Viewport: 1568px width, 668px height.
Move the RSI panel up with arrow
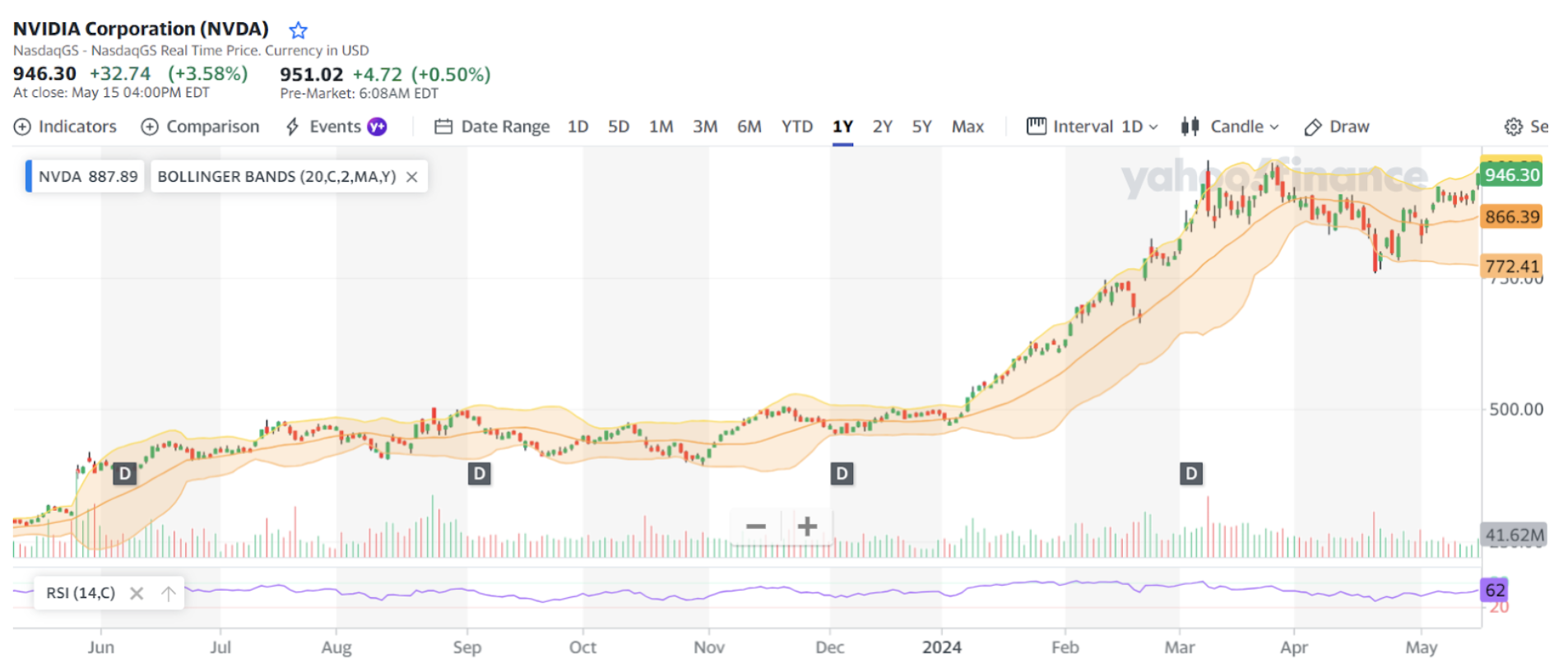pyautogui.click(x=169, y=593)
